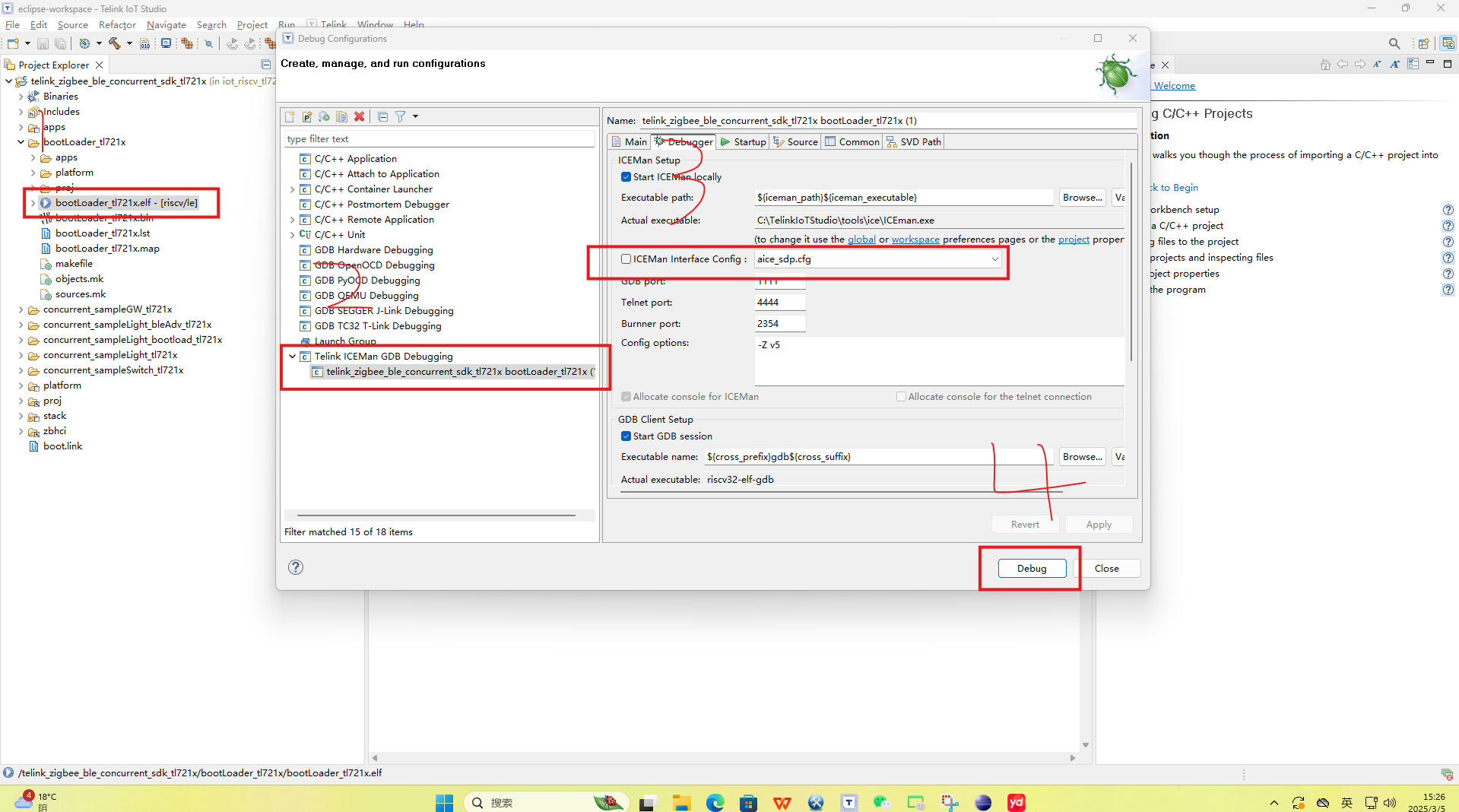Click the Welcome link in the Welcome view
The image size is (1459, 812).
pyautogui.click(x=1175, y=86)
